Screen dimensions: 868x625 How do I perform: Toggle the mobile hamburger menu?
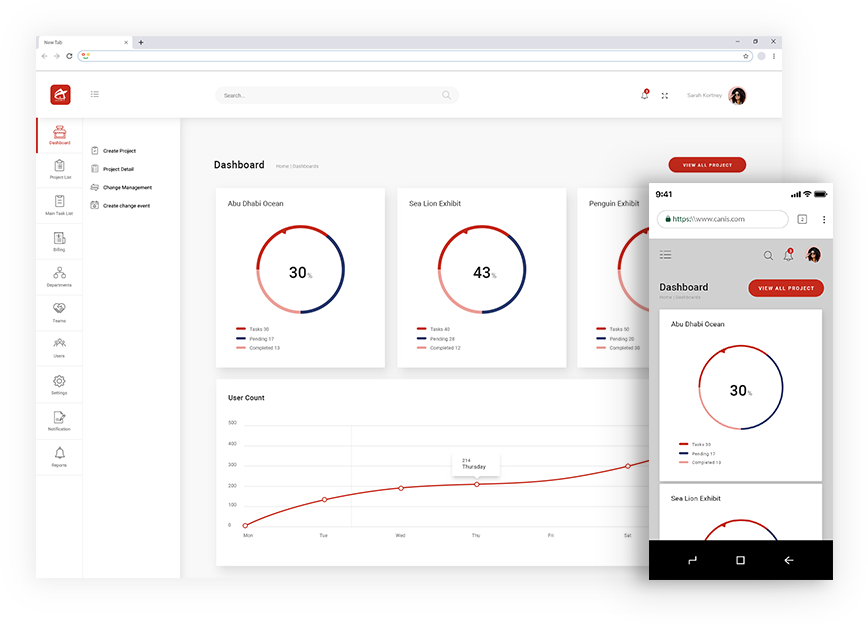point(666,255)
